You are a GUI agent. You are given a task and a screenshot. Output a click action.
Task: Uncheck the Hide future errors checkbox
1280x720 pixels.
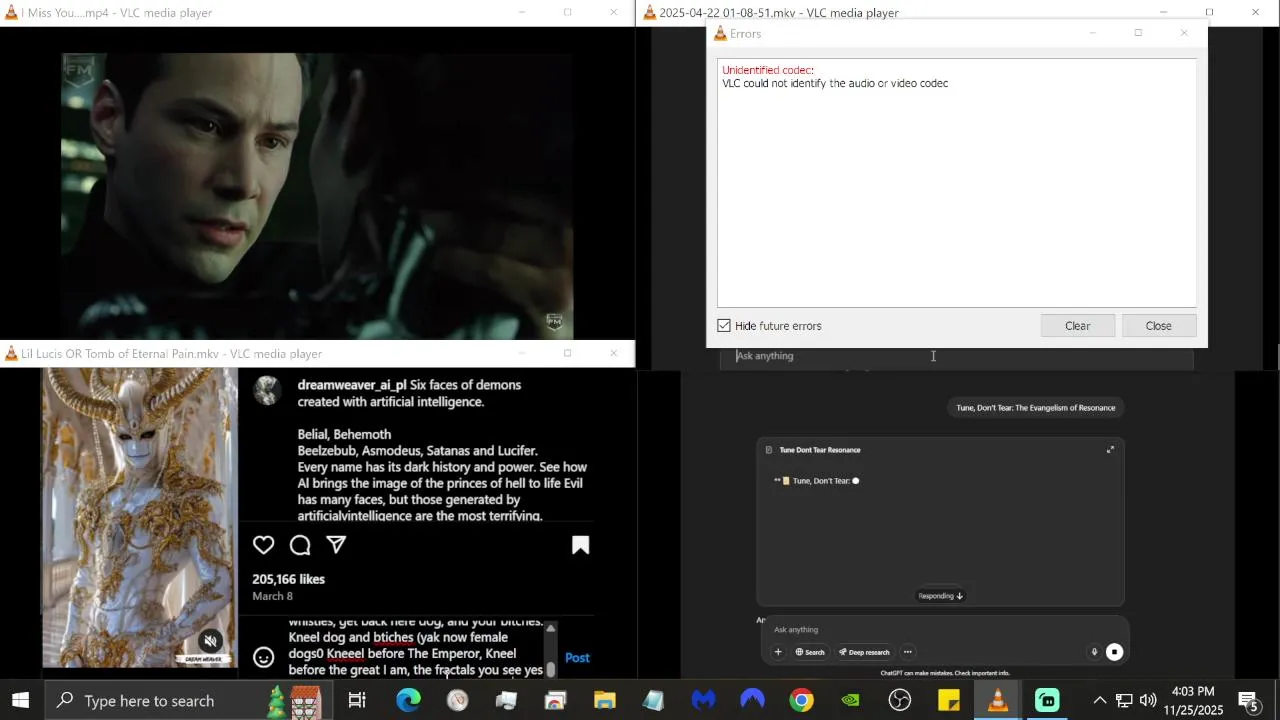(x=724, y=326)
